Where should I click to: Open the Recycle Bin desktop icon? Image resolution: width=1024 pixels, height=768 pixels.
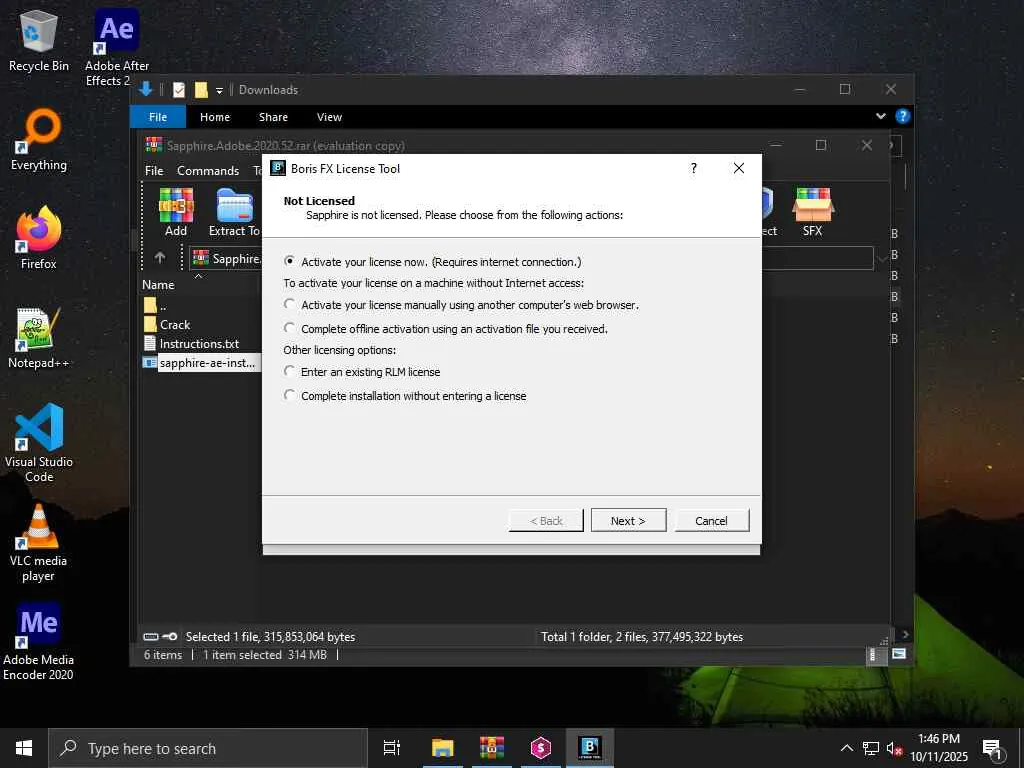(39, 42)
